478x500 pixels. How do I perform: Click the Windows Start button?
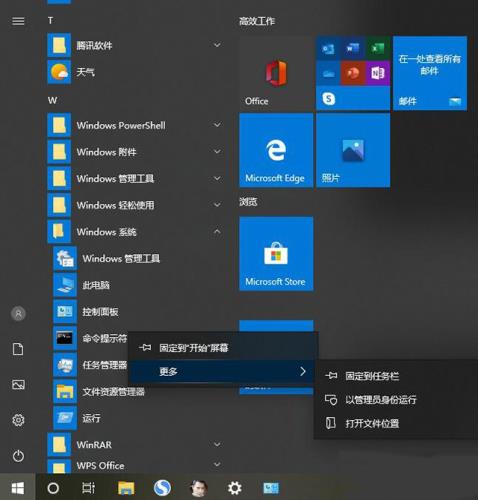pyautogui.click(x=18, y=488)
